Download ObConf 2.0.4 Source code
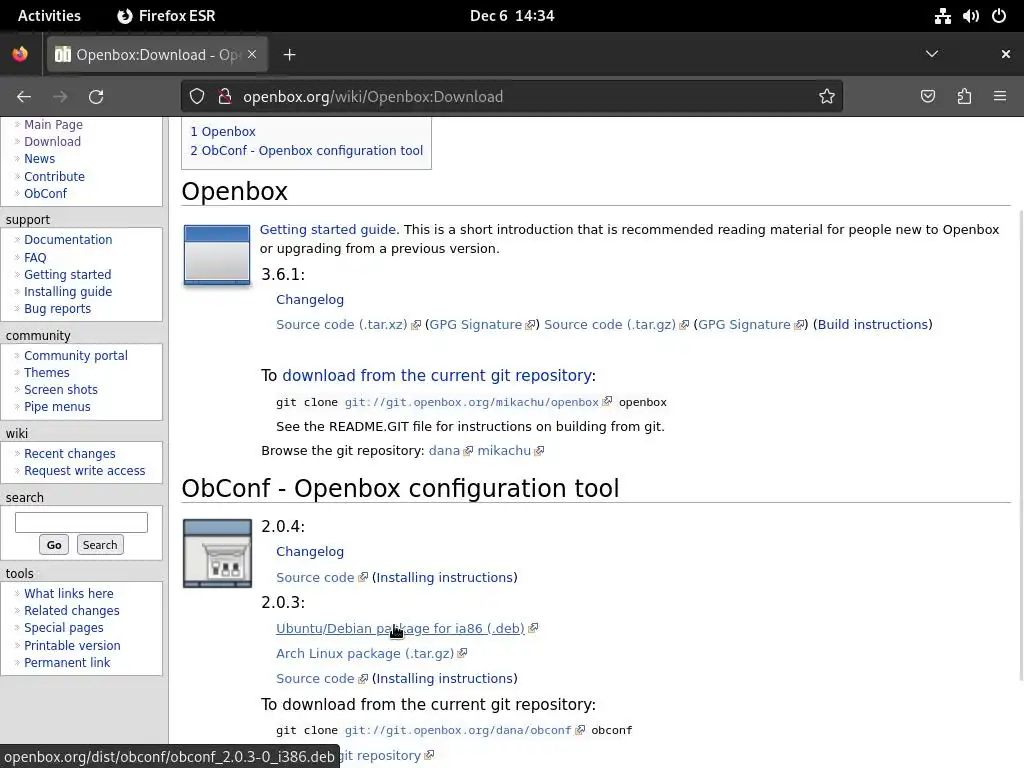1024x768 pixels. pos(315,577)
